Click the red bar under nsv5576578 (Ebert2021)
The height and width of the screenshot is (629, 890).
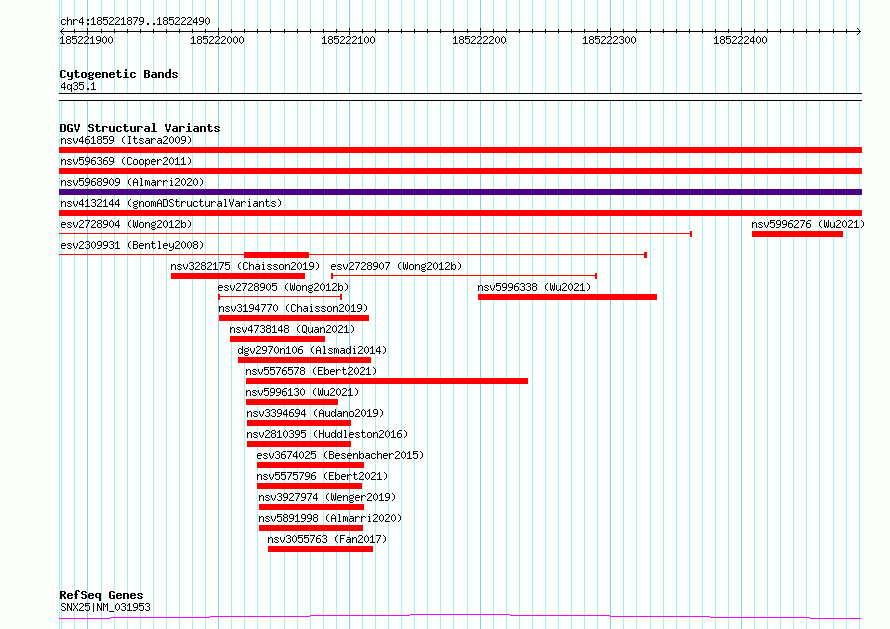pos(387,381)
